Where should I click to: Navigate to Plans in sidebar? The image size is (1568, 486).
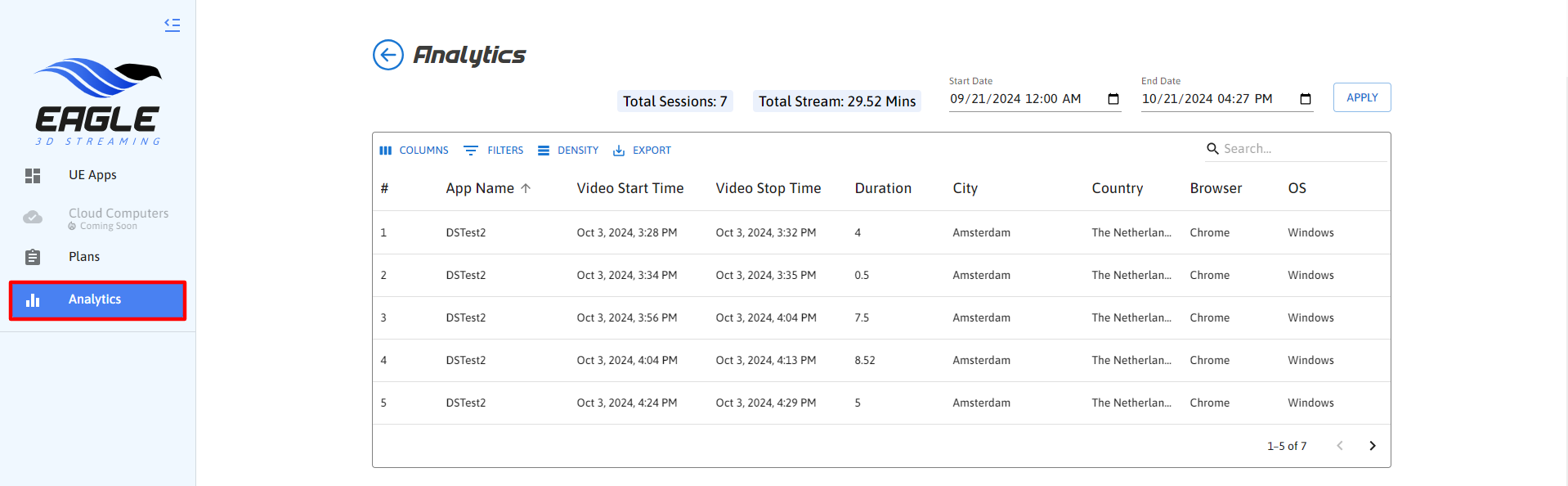84,257
